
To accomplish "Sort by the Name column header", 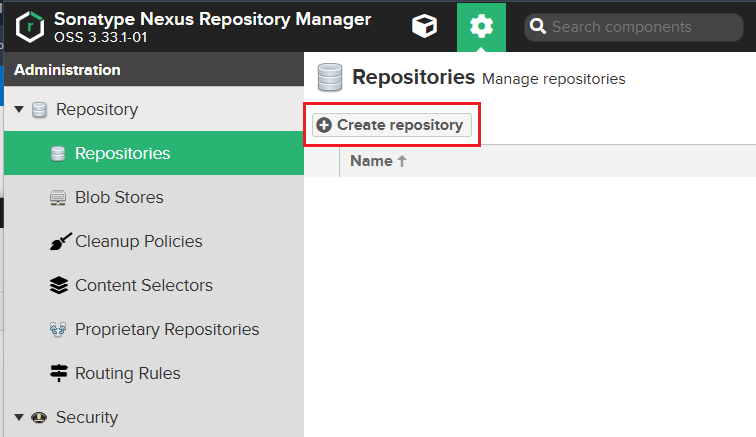I will [378, 161].
